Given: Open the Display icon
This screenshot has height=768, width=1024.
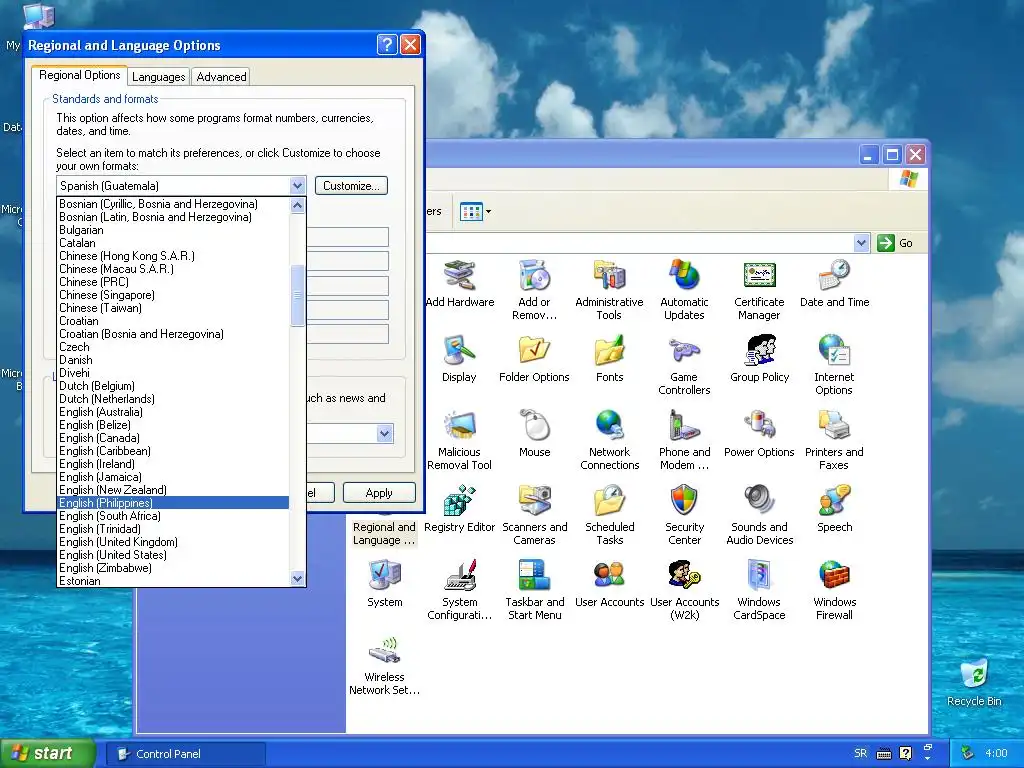Looking at the screenshot, I should [459, 359].
